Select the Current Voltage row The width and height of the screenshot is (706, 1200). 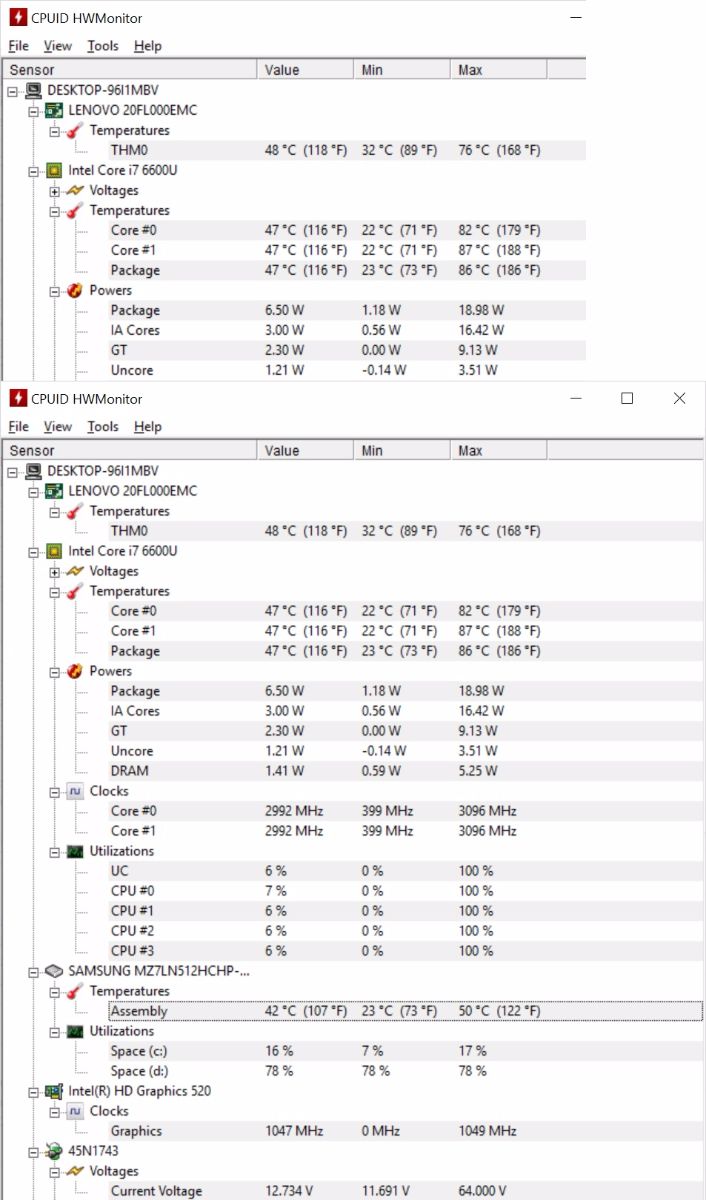[x=156, y=1191]
